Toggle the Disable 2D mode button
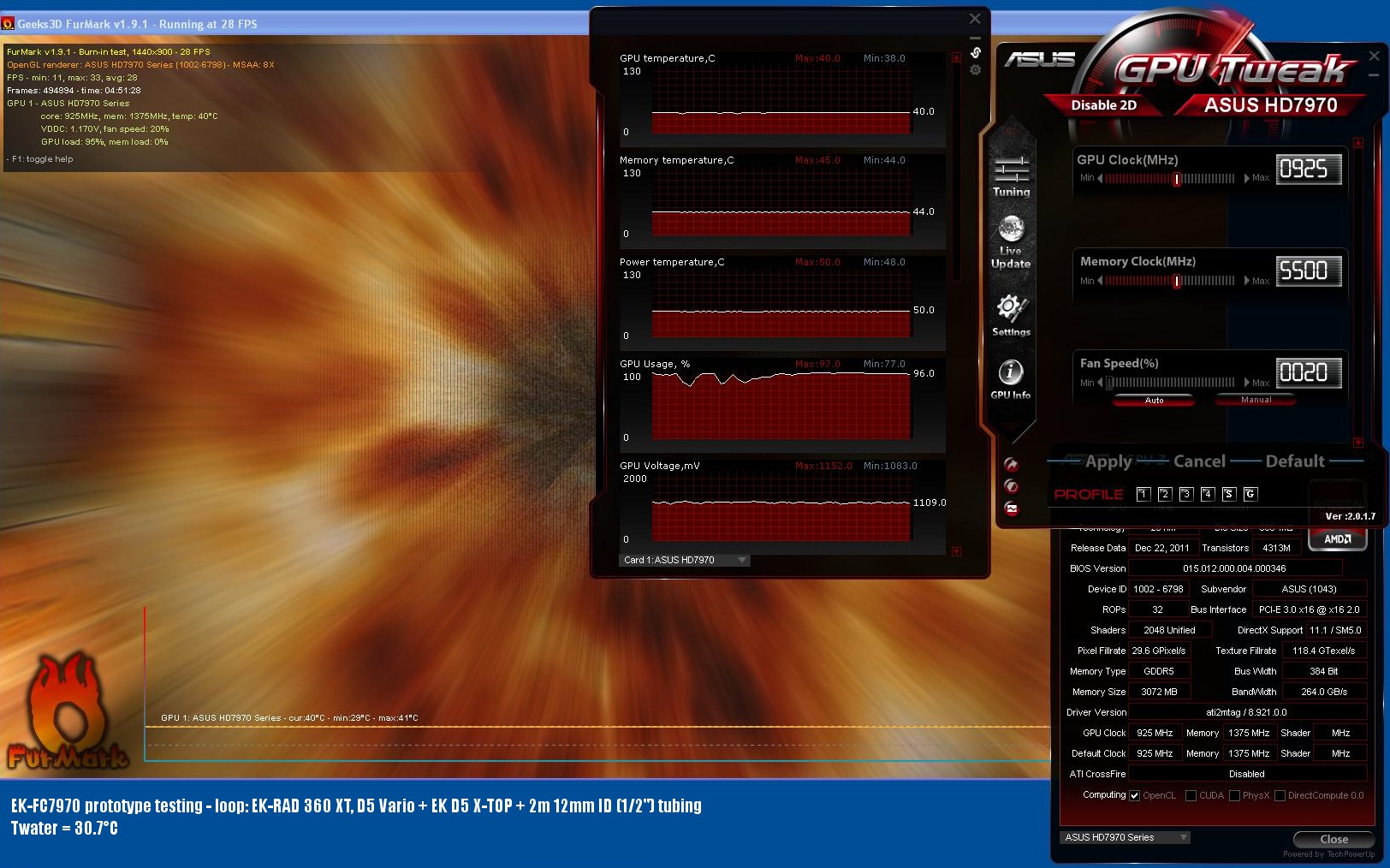 [x=1104, y=105]
